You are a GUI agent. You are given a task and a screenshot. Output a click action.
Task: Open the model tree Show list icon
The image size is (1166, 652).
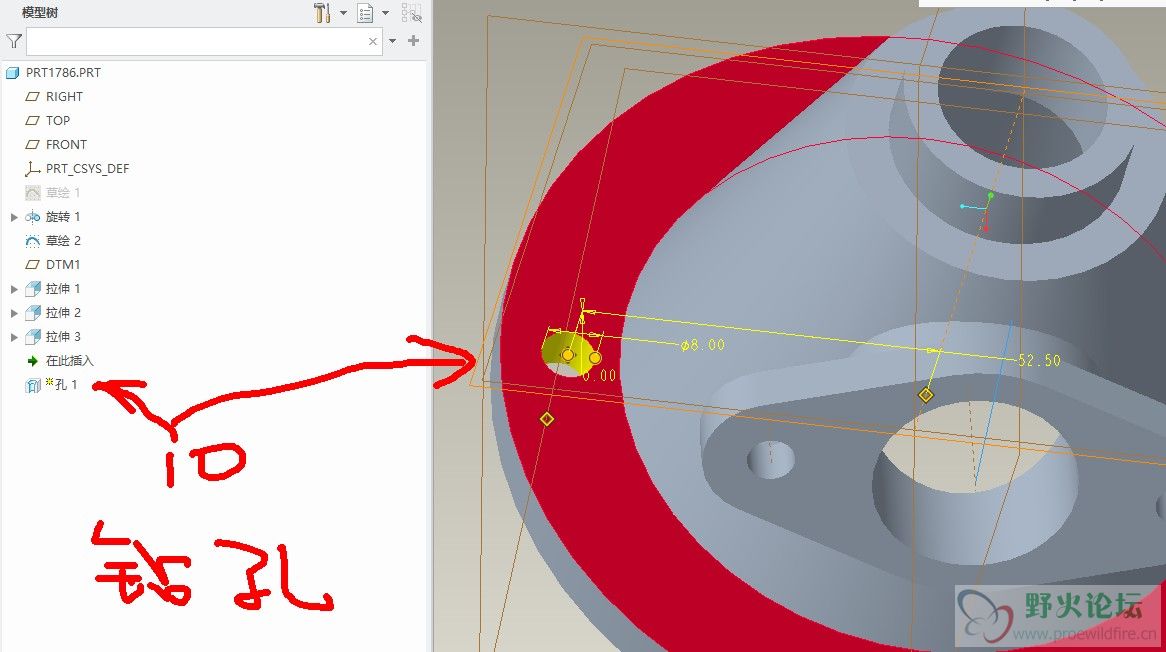click(365, 13)
